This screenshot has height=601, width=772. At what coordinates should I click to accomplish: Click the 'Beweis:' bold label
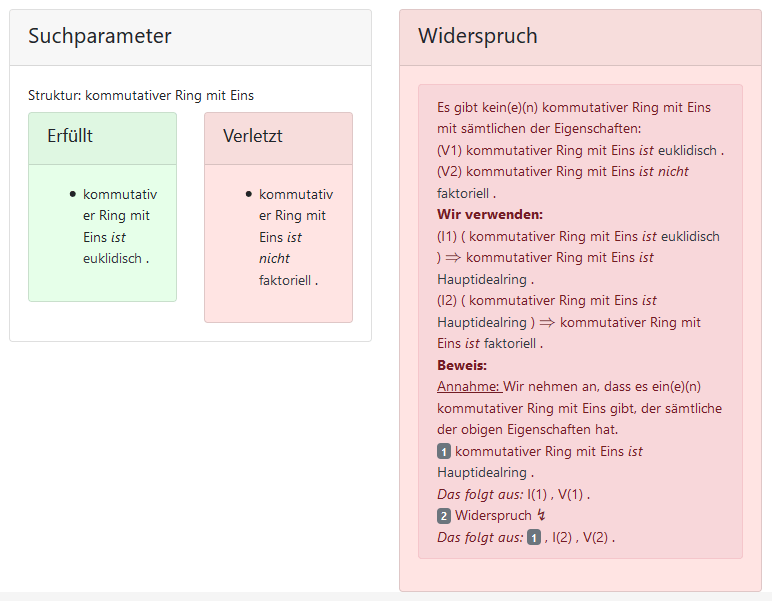pyautogui.click(x=462, y=366)
